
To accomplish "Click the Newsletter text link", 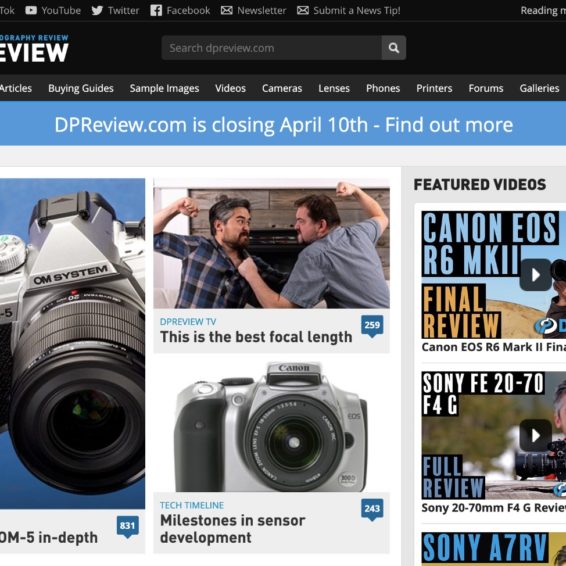I will (x=261, y=10).
